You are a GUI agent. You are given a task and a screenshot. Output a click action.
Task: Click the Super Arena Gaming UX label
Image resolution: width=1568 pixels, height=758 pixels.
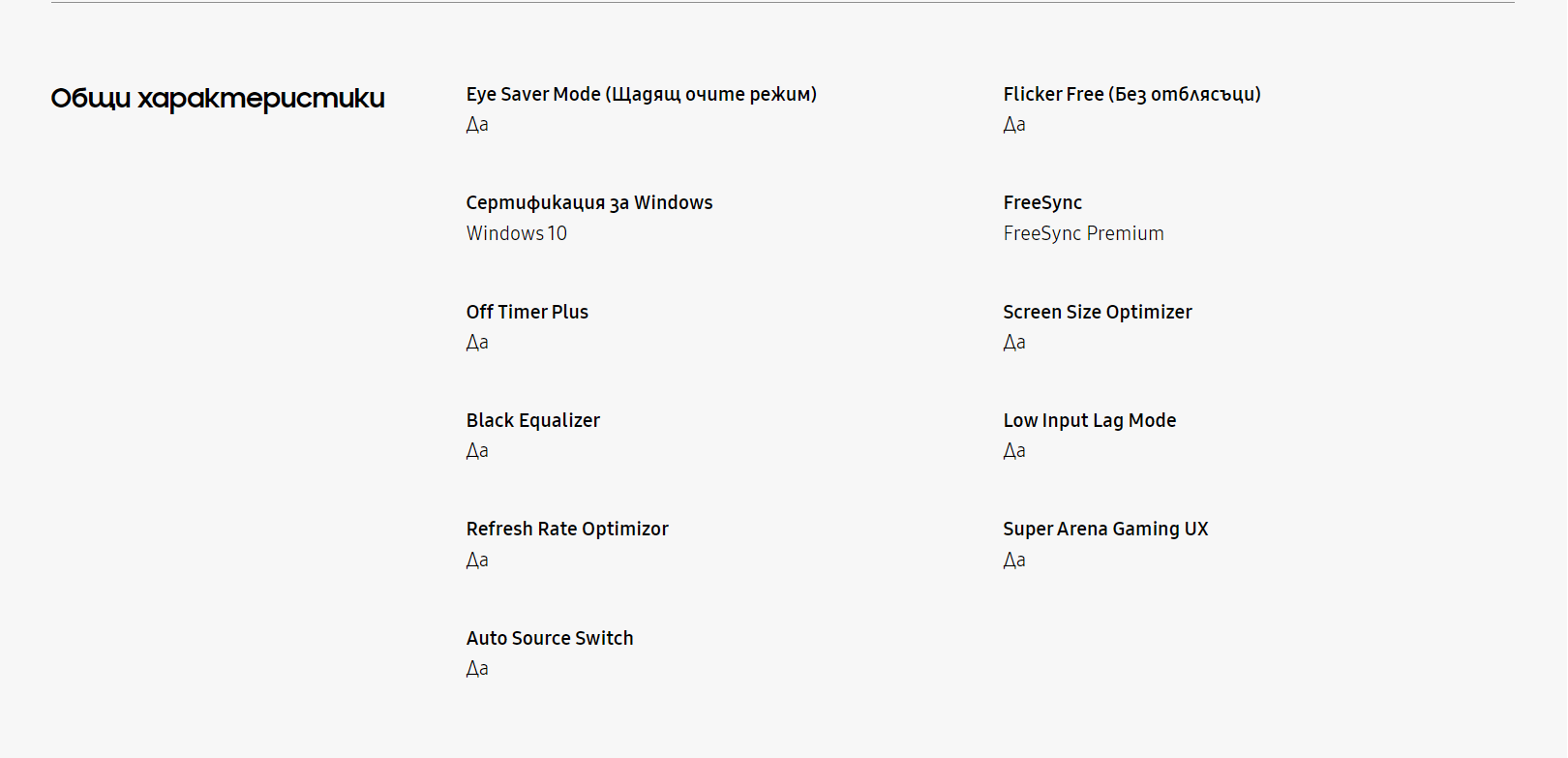[x=1105, y=529]
